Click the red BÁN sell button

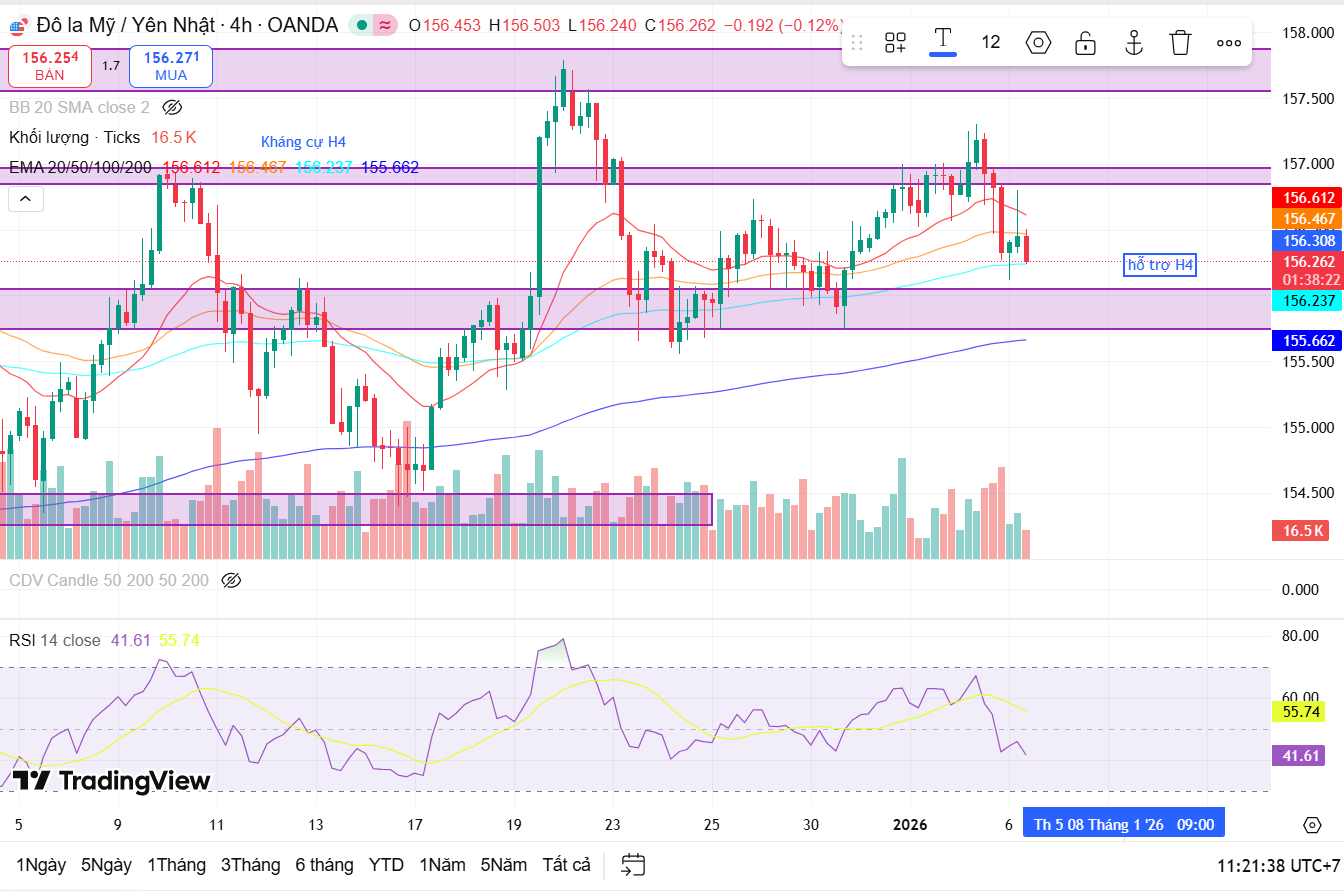pos(50,66)
